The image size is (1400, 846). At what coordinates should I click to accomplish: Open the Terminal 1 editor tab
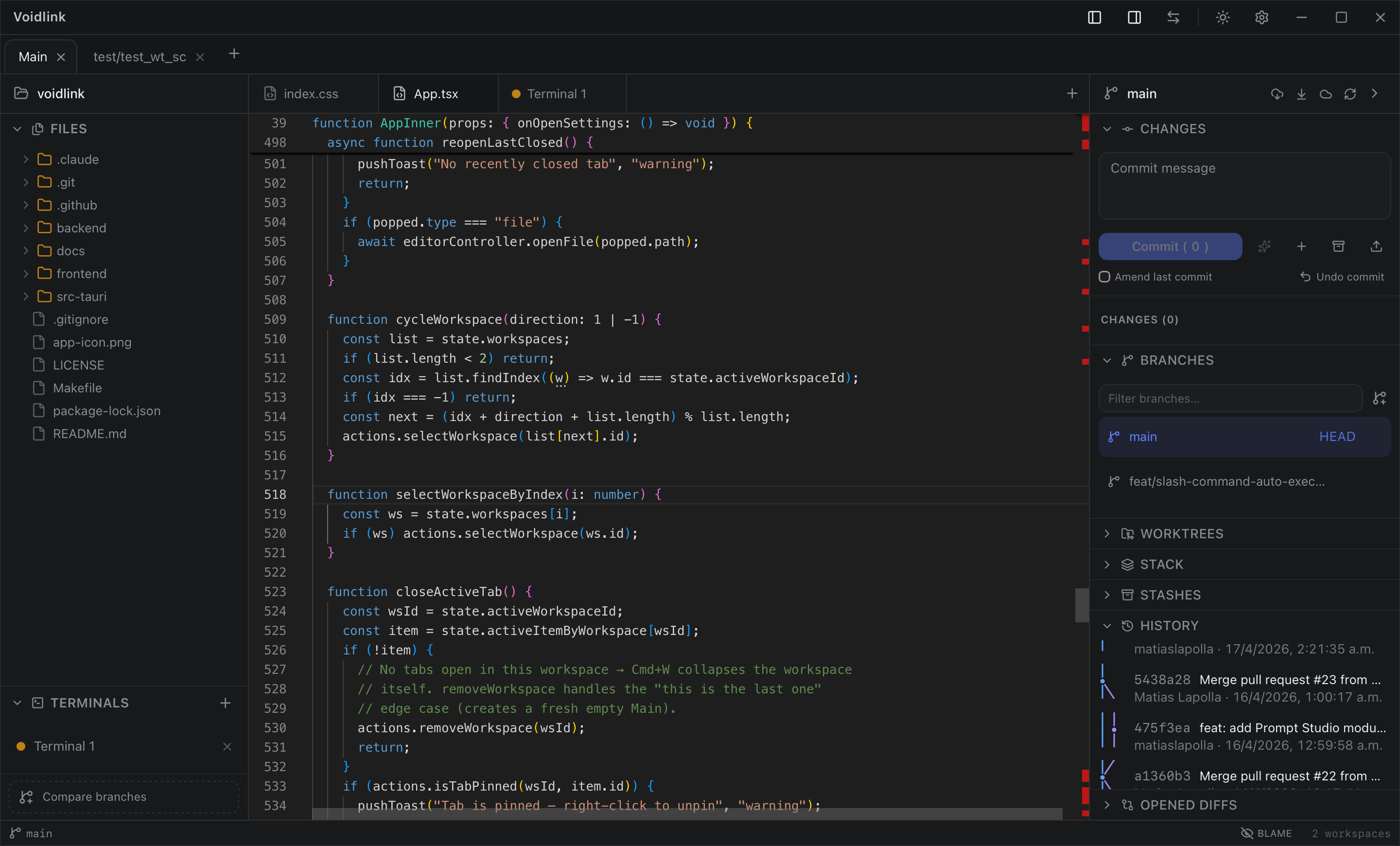(562, 94)
